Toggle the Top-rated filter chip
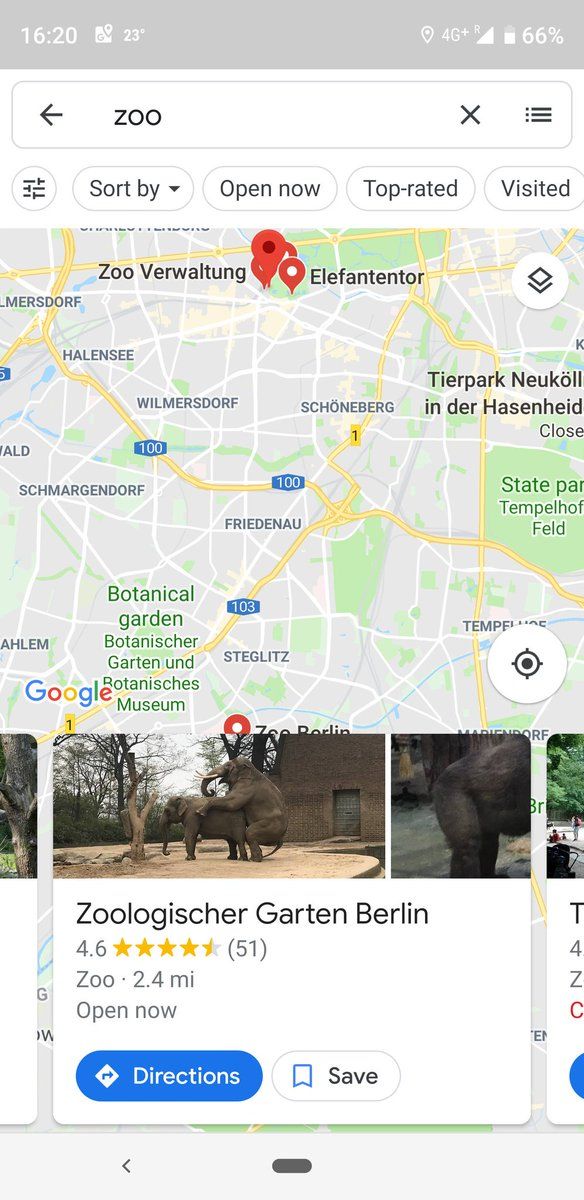 point(410,188)
